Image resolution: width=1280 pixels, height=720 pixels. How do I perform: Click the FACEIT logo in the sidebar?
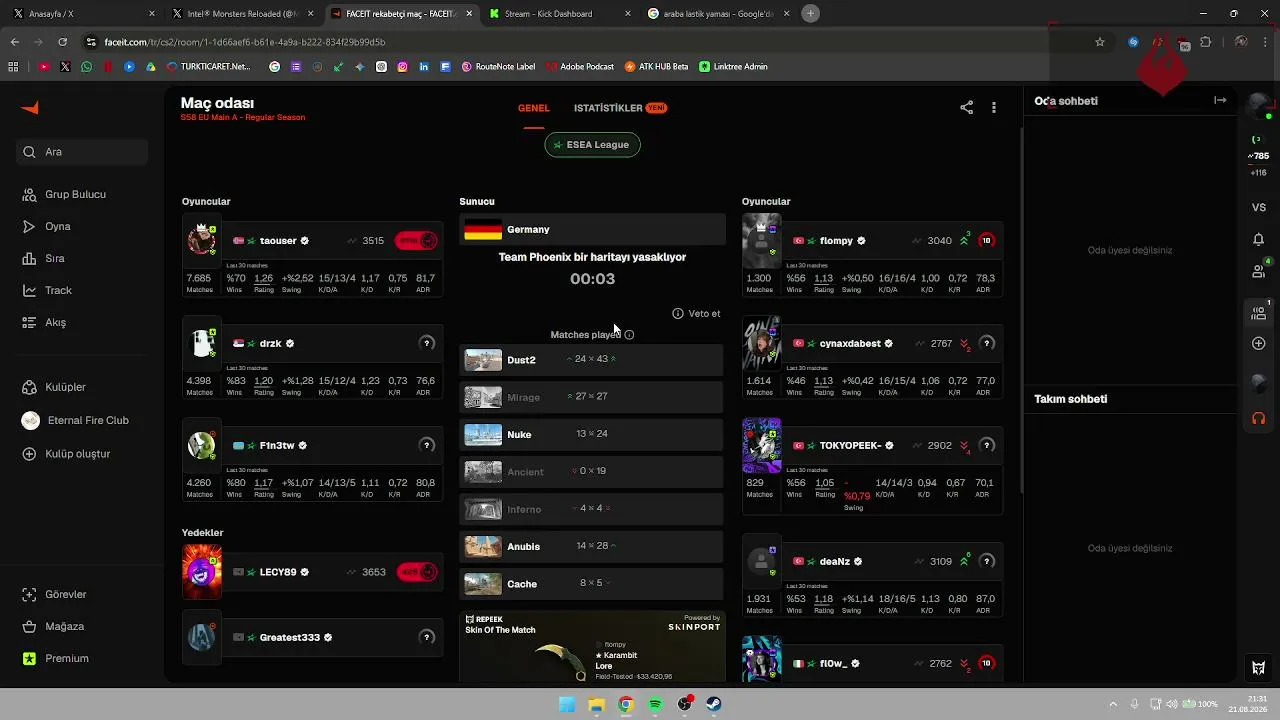30,108
